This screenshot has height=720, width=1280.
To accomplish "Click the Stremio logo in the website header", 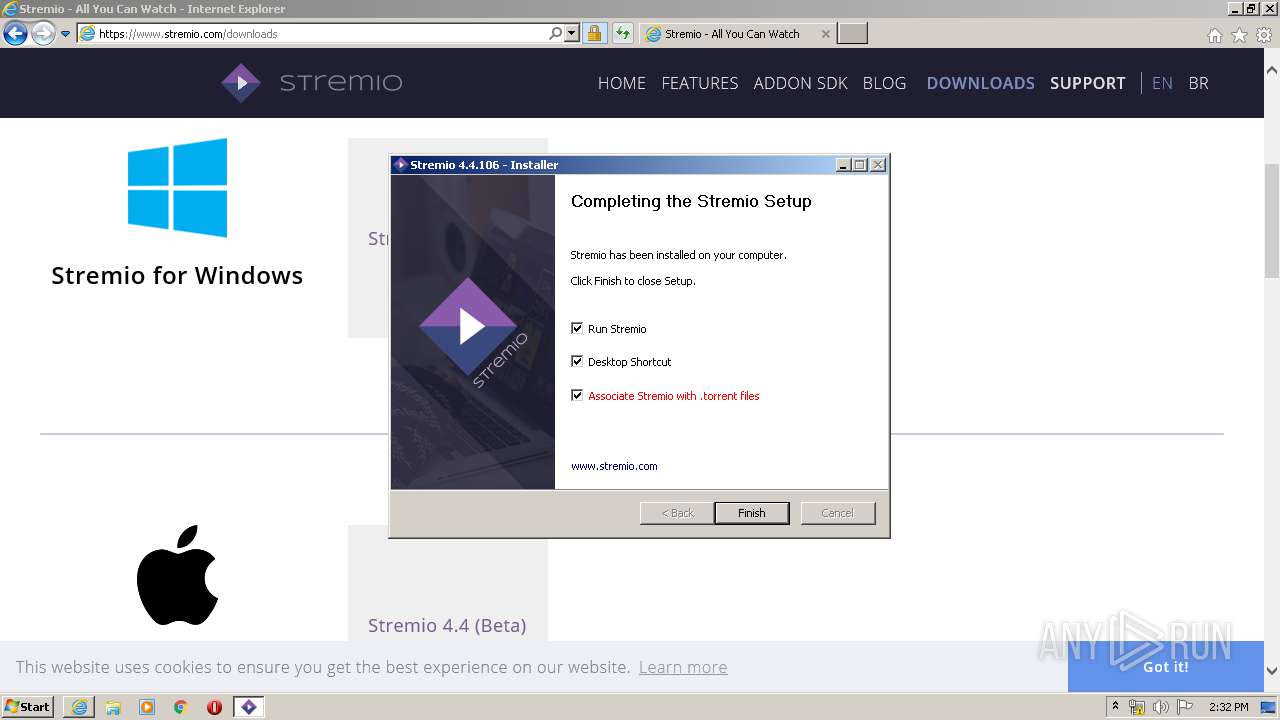I will point(311,83).
